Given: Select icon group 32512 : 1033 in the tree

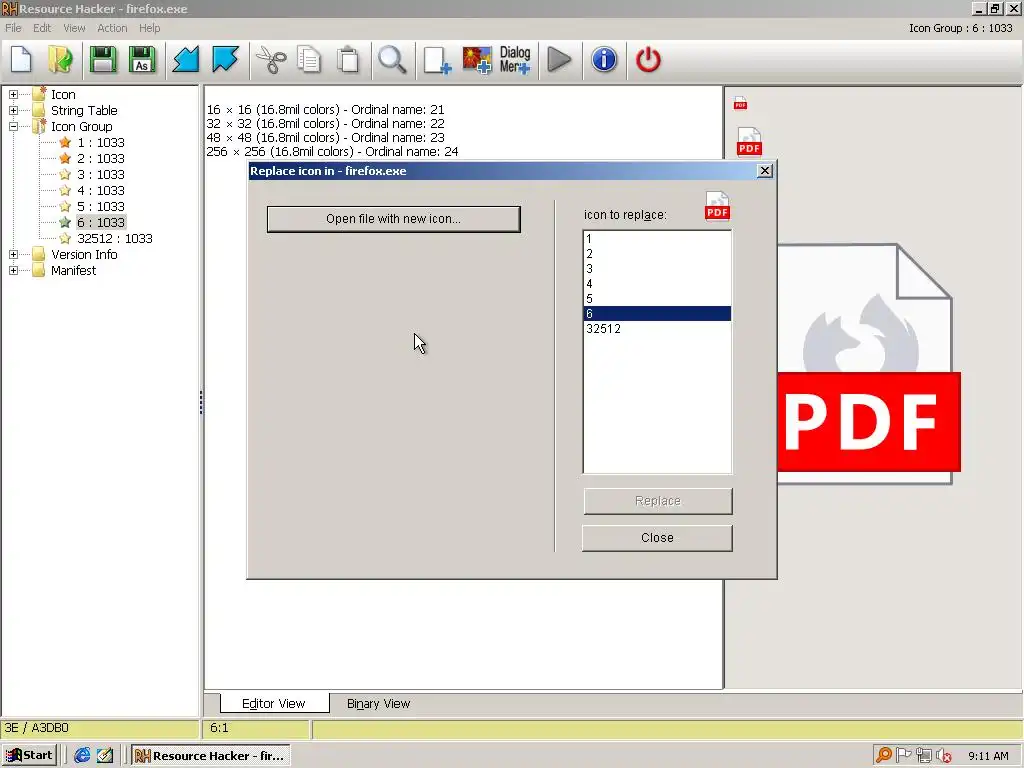Looking at the screenshot, I should tap(114, 238).
